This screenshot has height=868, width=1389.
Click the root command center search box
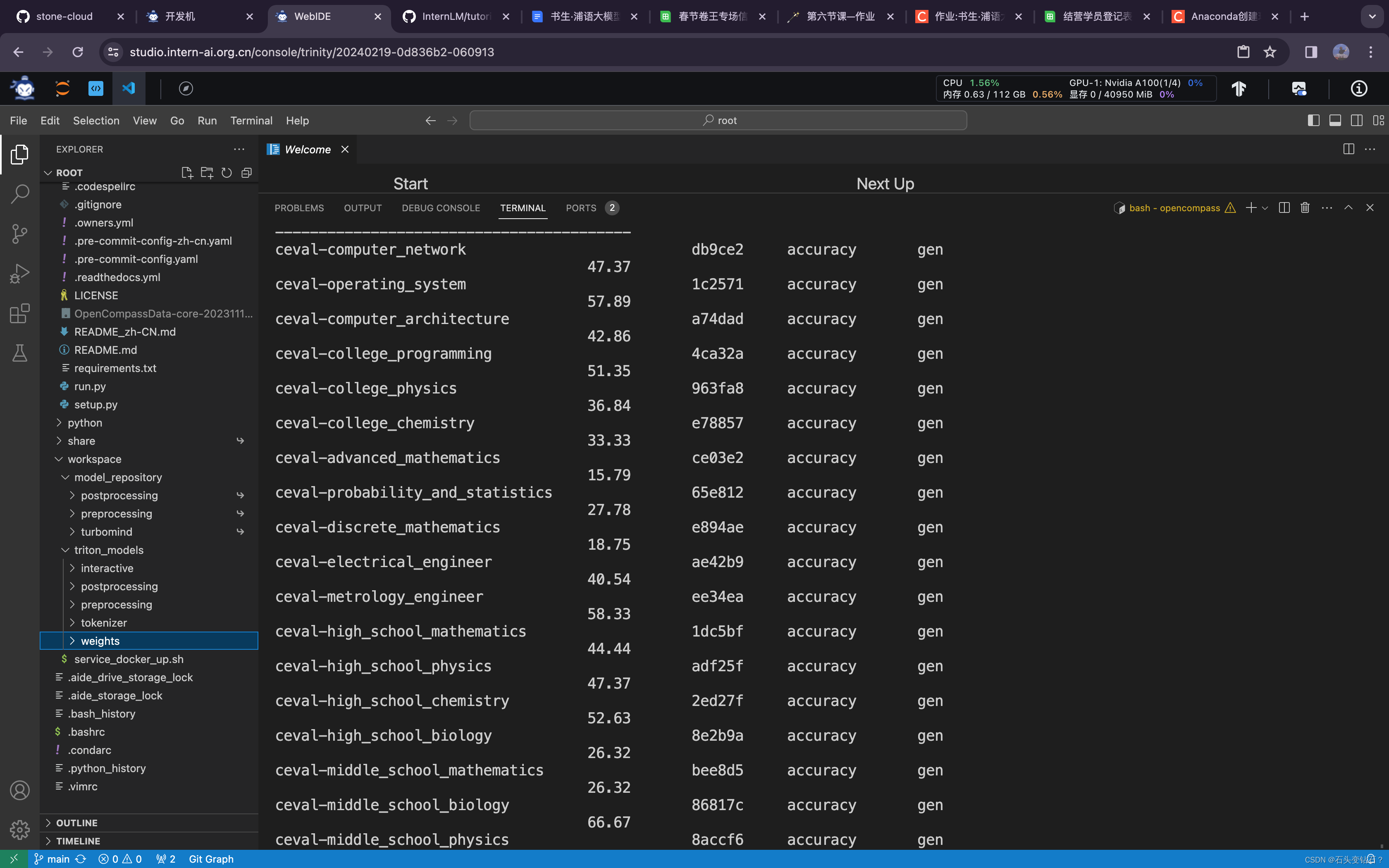coord(718,121)
